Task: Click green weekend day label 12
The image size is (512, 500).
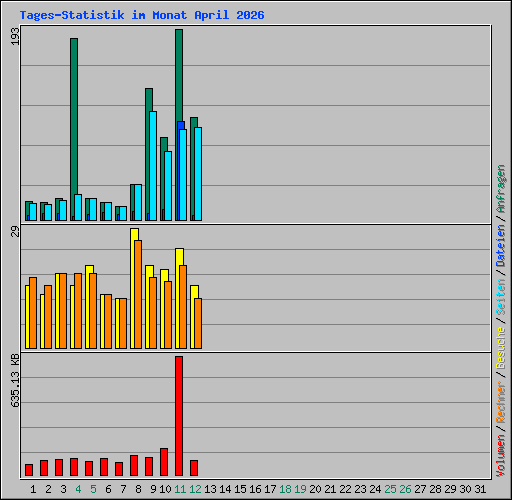Action: (x=195, y=489)
